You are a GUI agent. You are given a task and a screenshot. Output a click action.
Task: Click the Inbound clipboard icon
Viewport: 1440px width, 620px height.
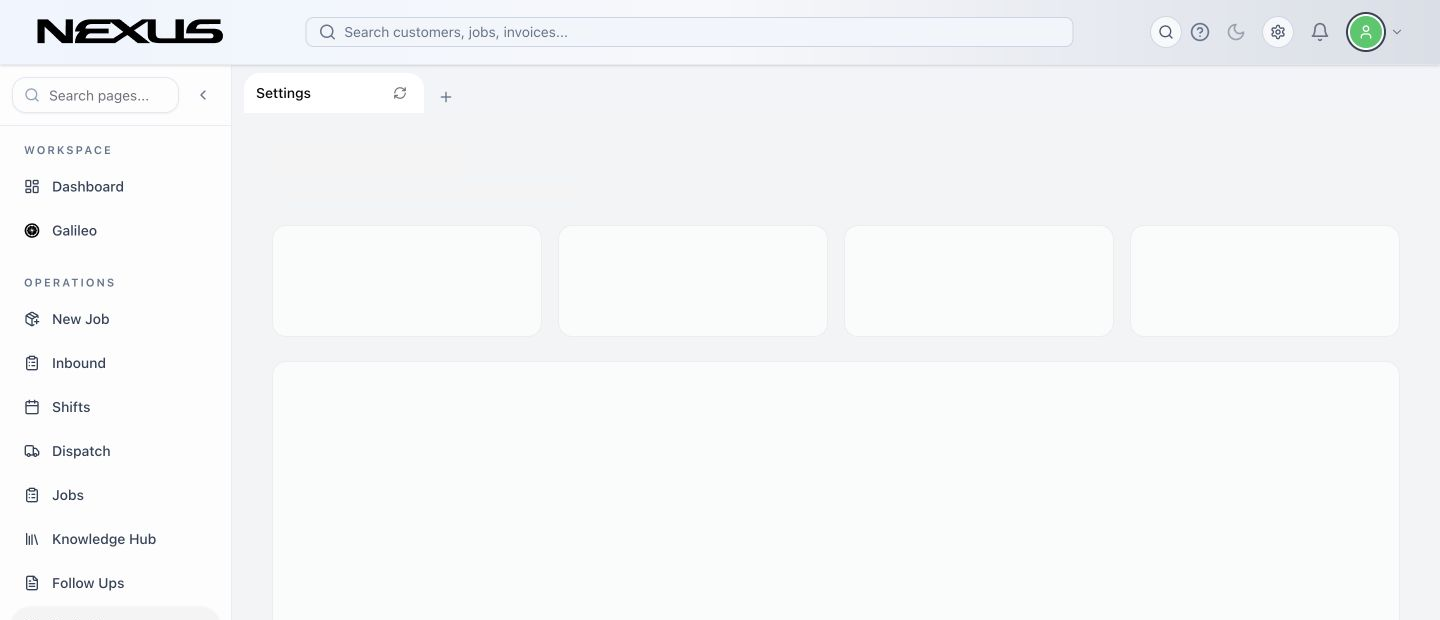click(32, 363)
